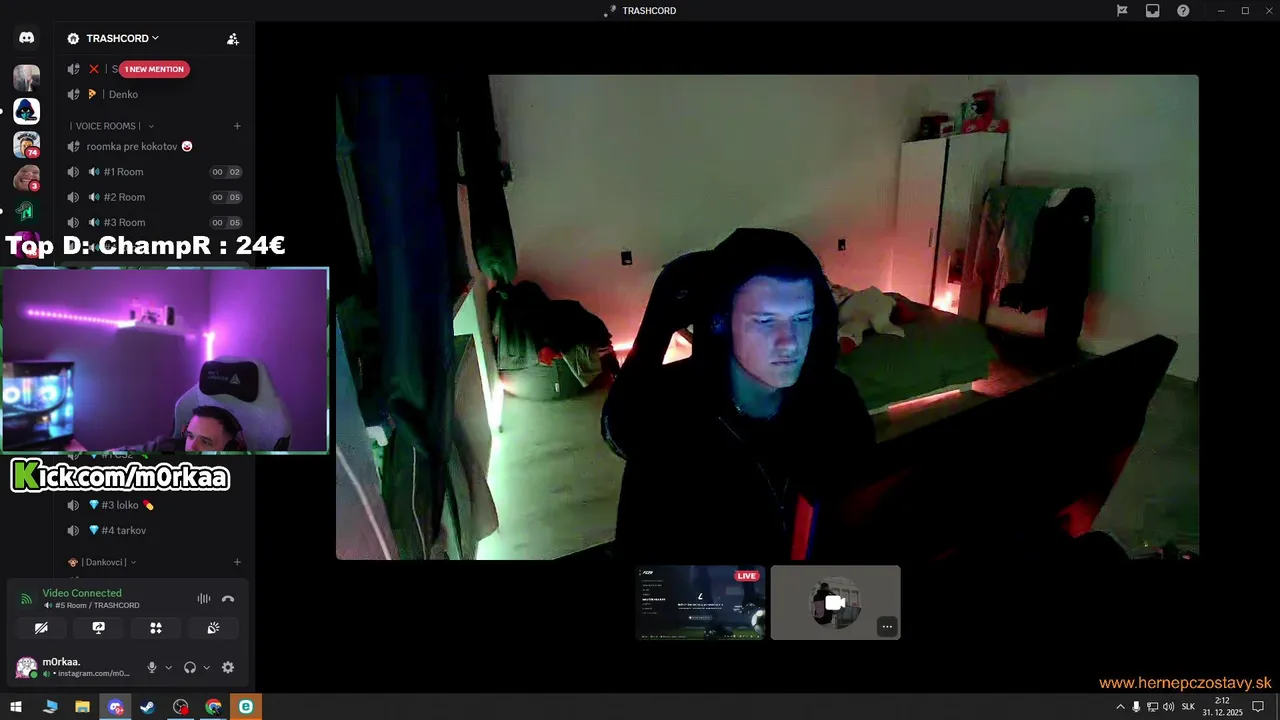
Task: Collapse the VOICE ROOMS category
Action: pyautogui.click(x=110, y=126)
